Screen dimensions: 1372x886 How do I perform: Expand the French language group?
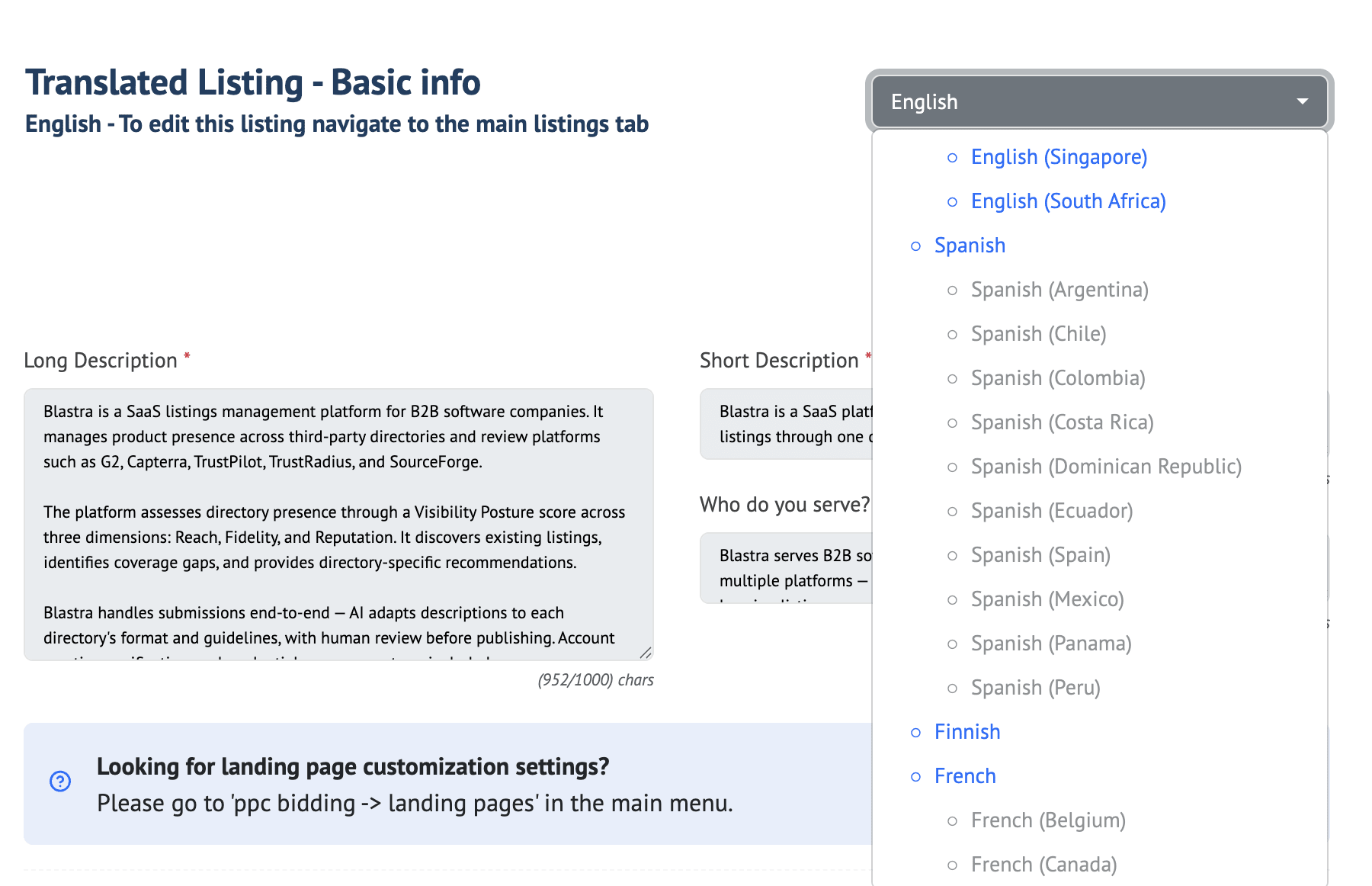coord(964,776)
